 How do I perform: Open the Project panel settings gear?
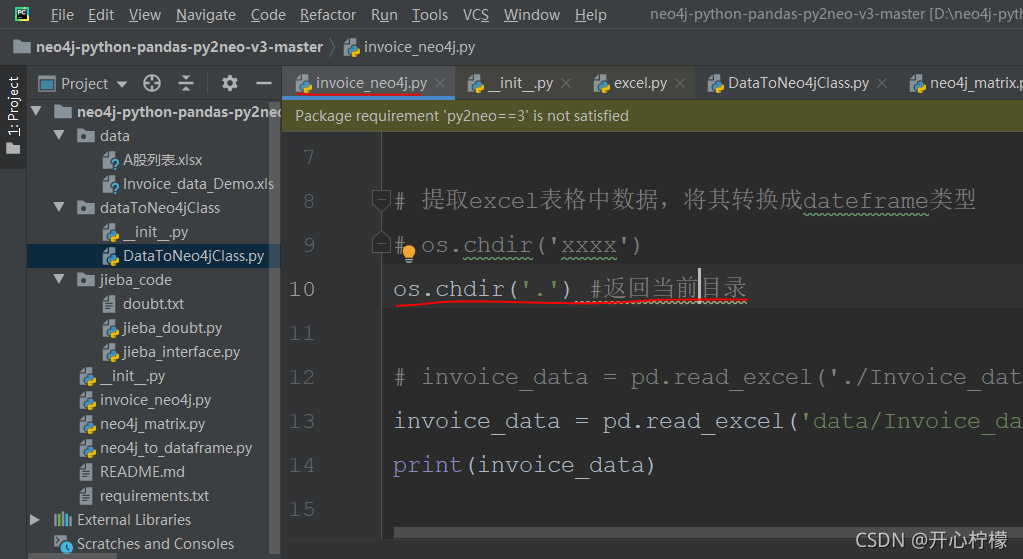point(230,83)
